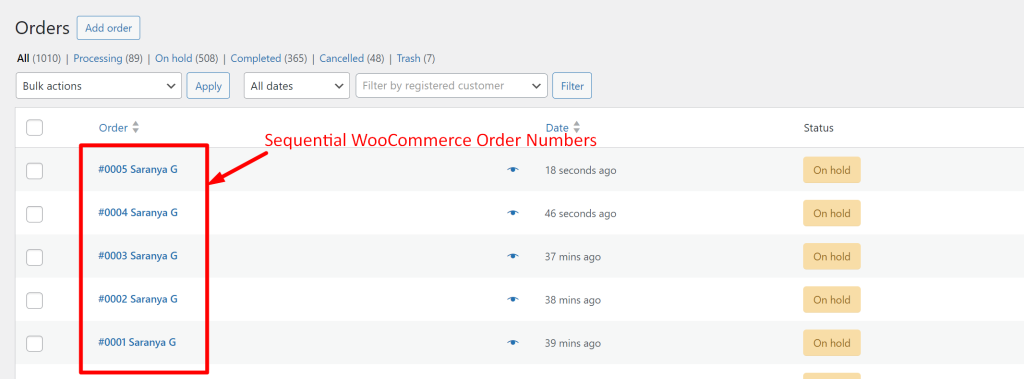Image resolution: width=1024 pixels, height=379 pixels.
Task: Preview order #0001 with eye icon
Action: pyautogui.click(x=513, y=342)
